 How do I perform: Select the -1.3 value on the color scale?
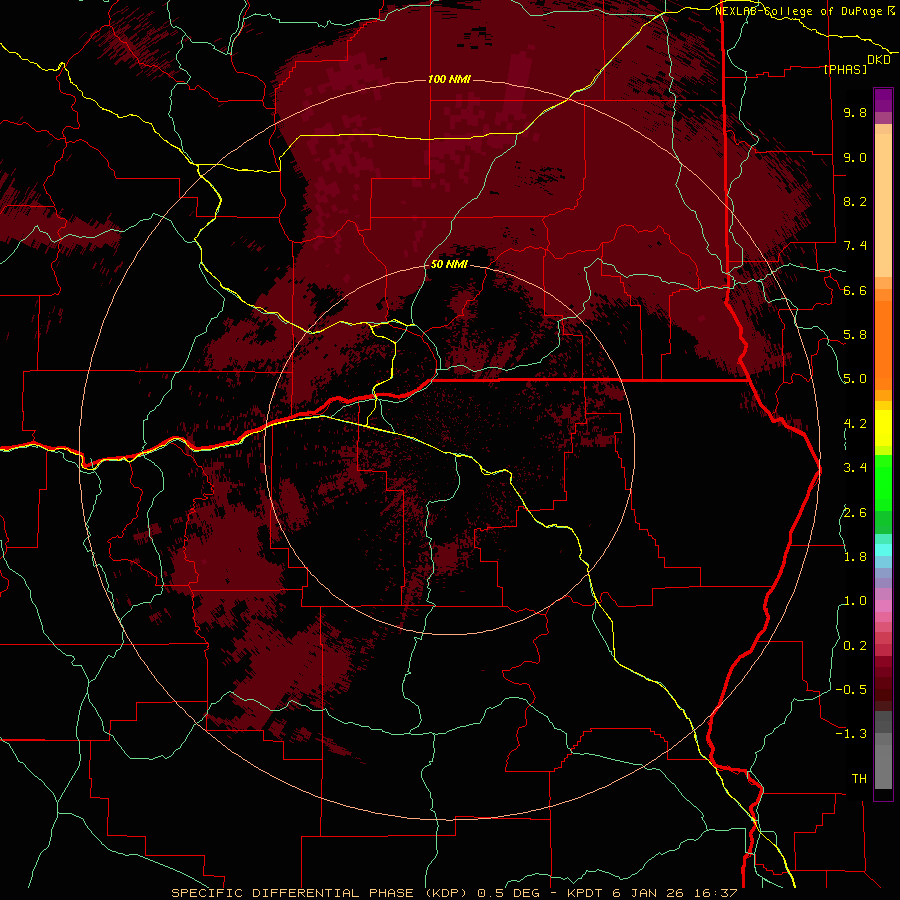[851, 734]
